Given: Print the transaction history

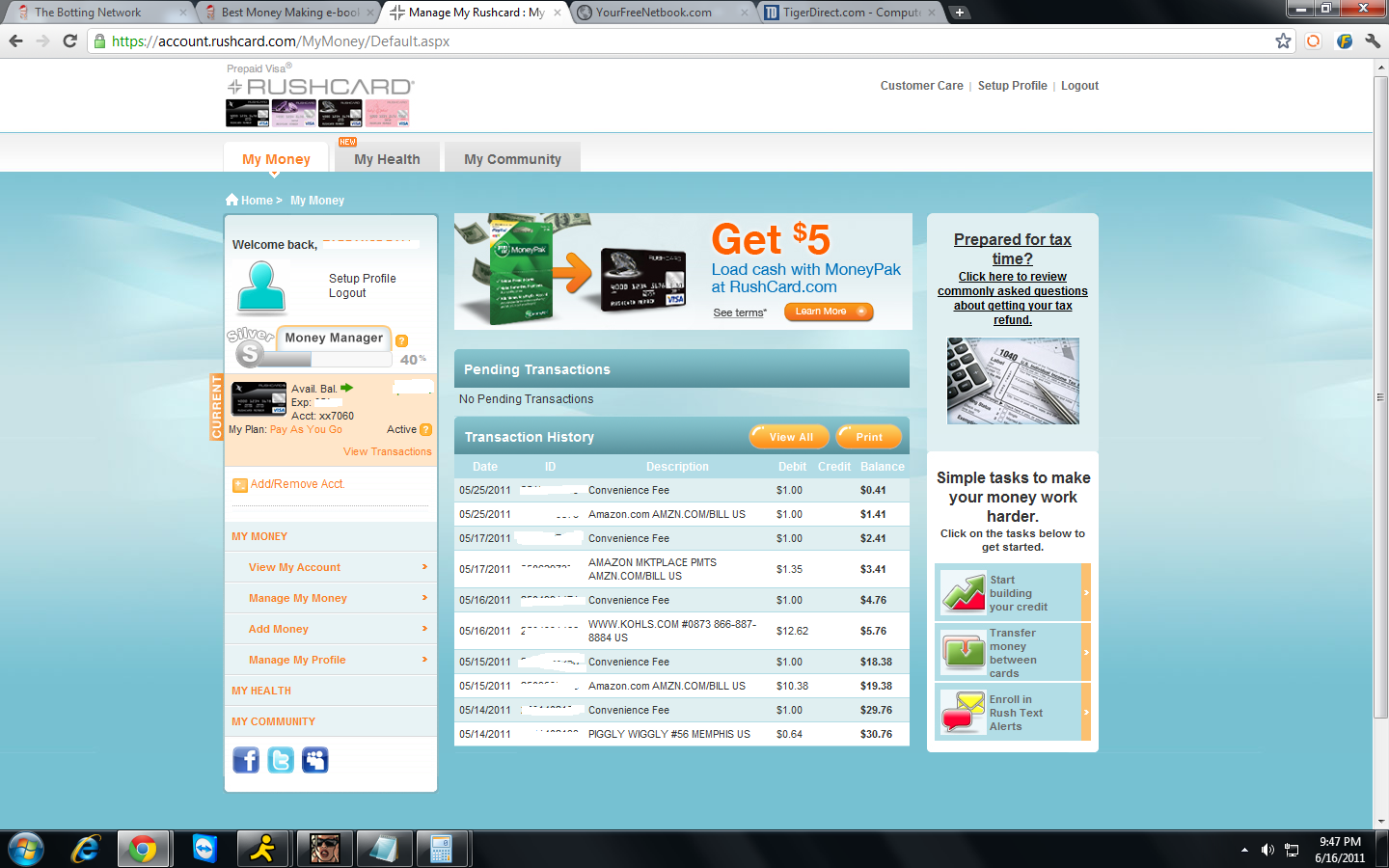Looking at the screenshot, I should tap(869, 437).
